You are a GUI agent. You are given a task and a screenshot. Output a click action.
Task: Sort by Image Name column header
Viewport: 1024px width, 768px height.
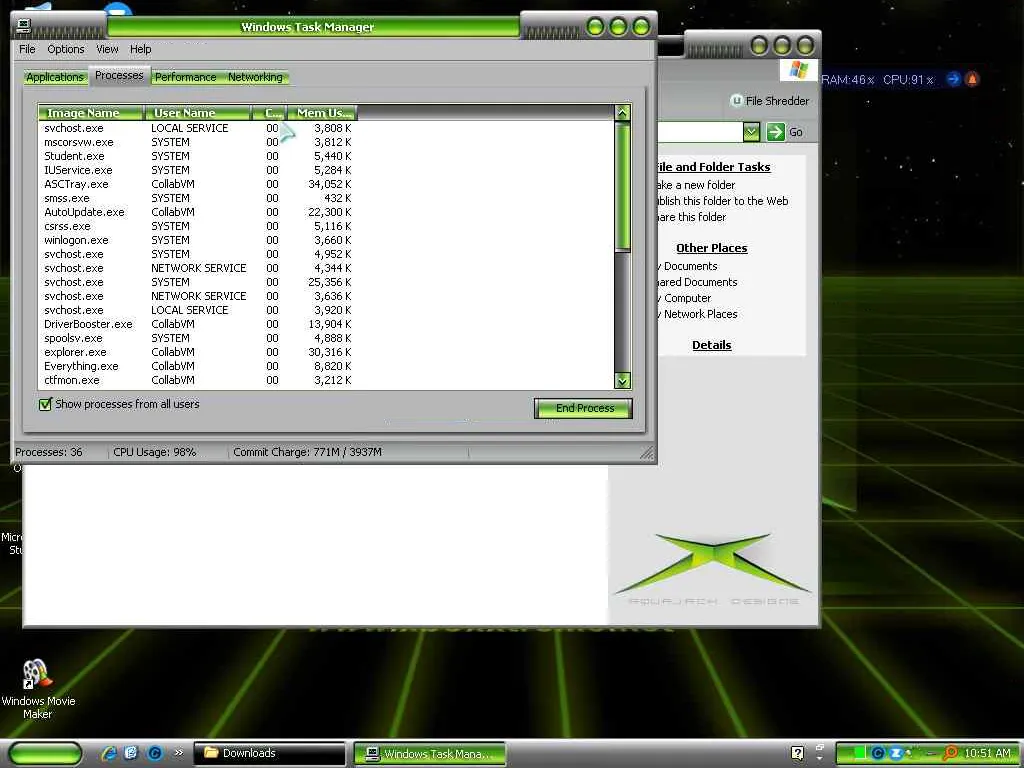point(91,113)
